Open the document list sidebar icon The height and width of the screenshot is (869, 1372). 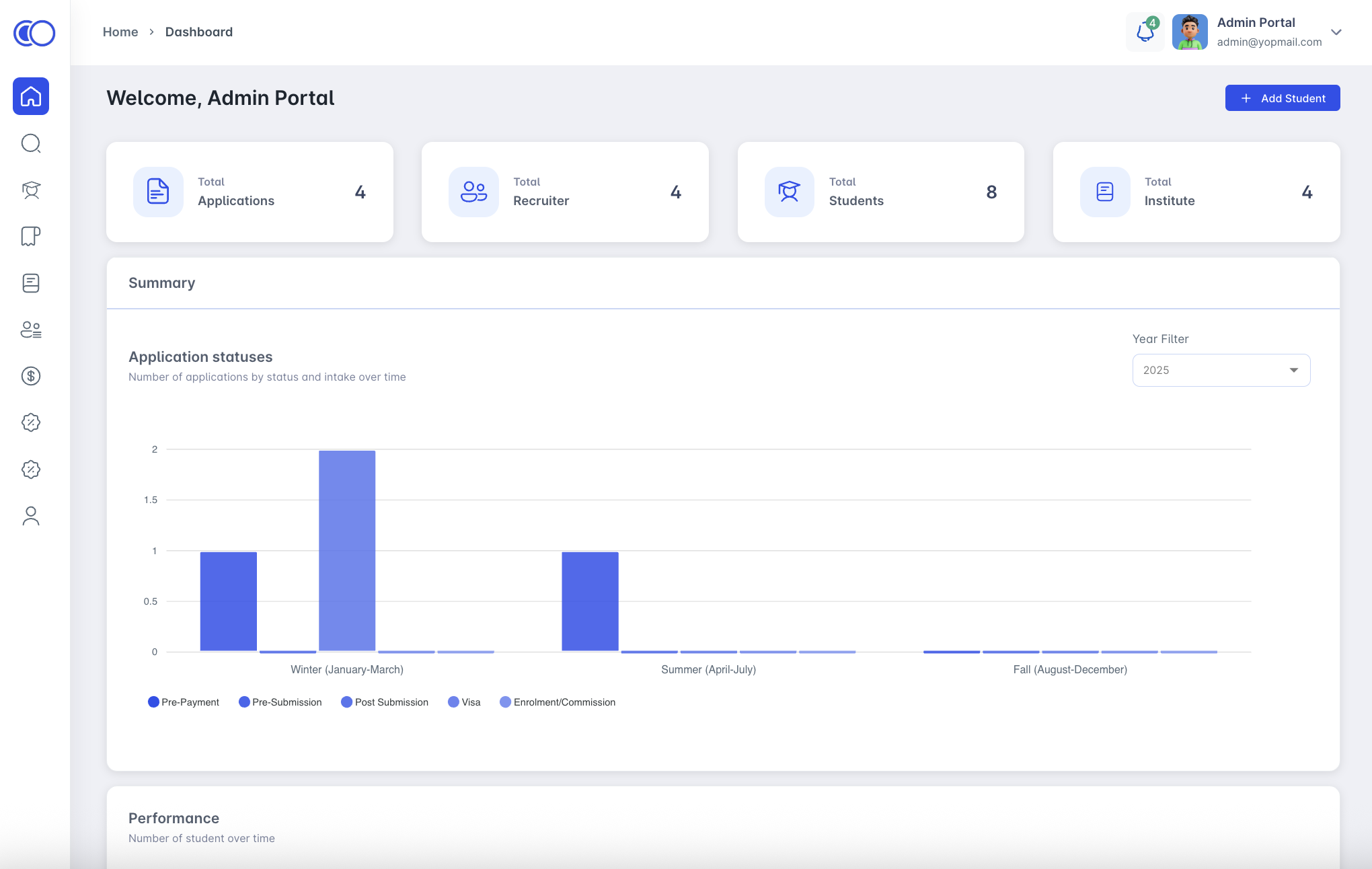click(31, 283)
